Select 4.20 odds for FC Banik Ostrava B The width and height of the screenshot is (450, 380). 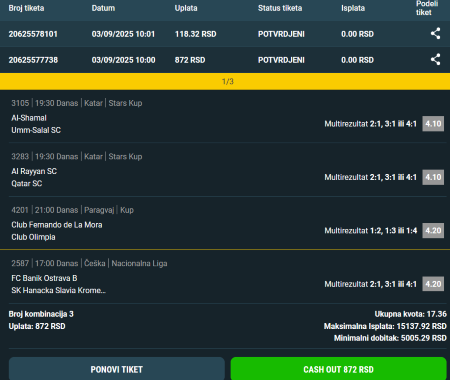tap(433, 284)
